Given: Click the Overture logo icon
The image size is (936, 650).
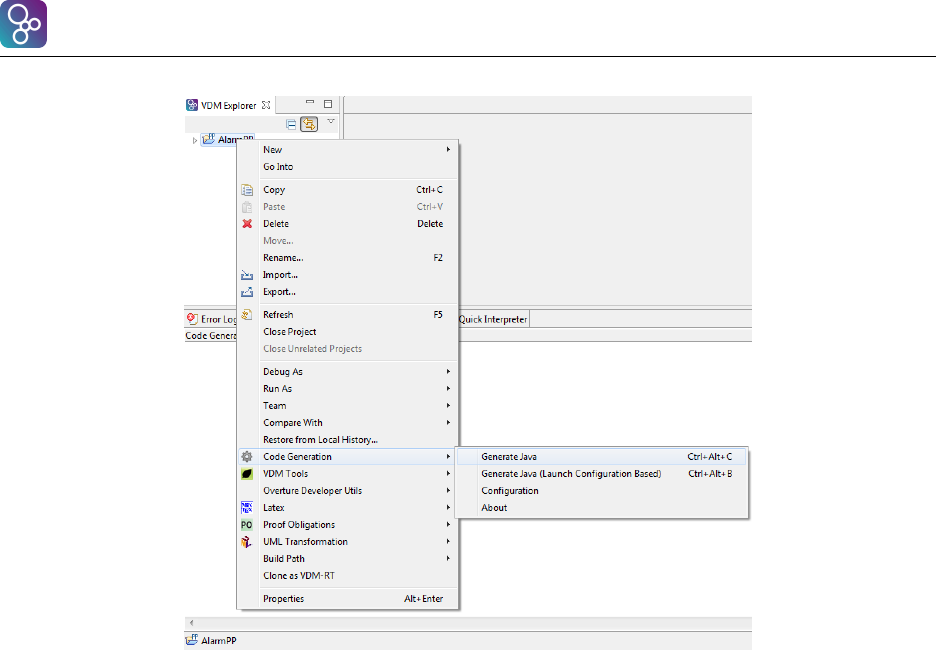Looking at the screenshot, I should coord(23,24).
